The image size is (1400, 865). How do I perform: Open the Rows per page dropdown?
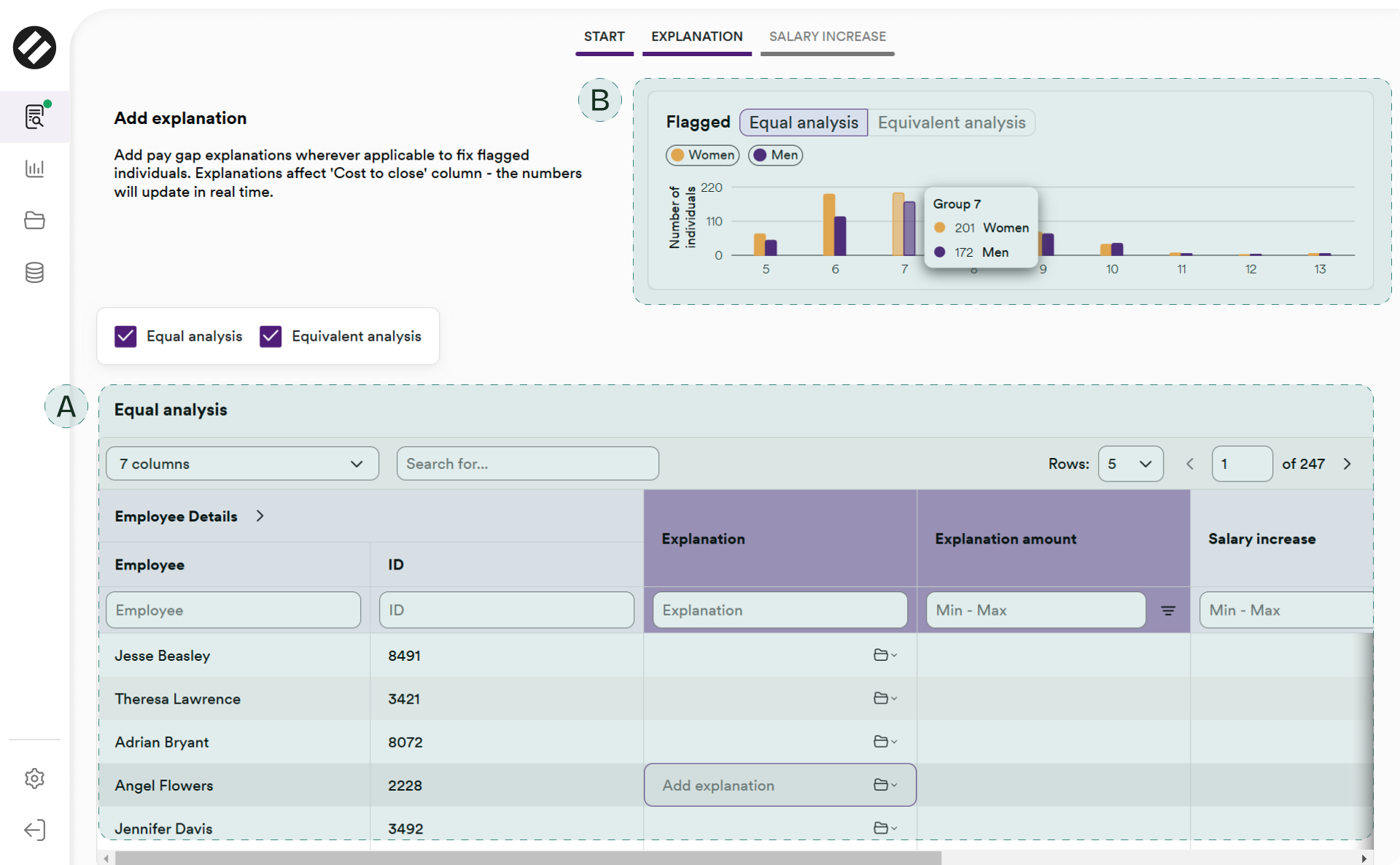pyautogui.click(x=1129, y=464)
